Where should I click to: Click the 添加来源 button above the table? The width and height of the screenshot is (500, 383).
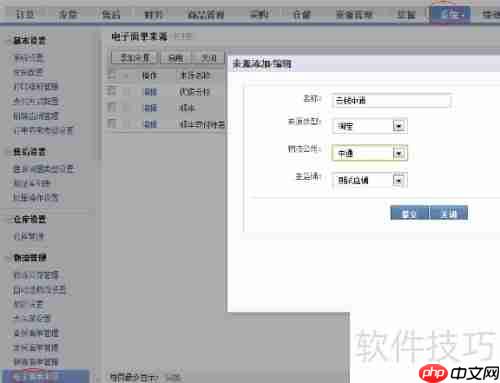tap(134, 58)
